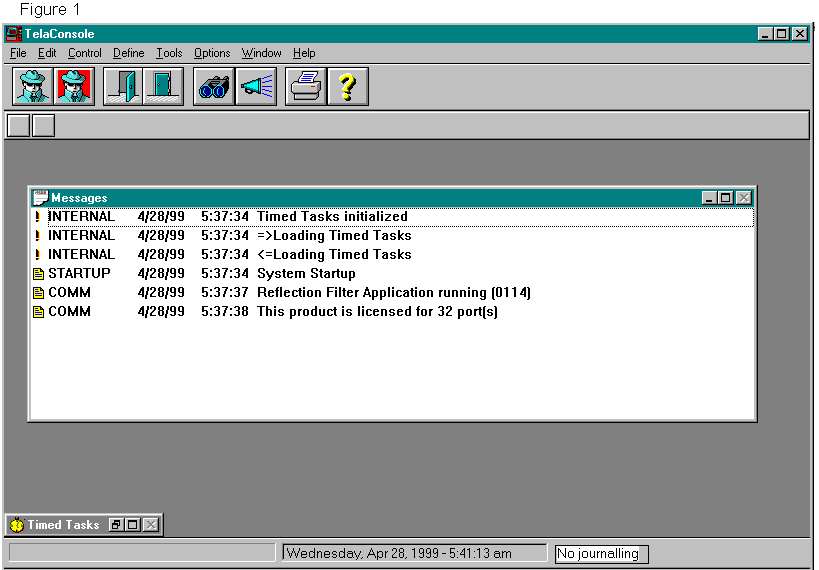Restore the minimized Timed Tasks window
Viewport: 819px width, 570px height.
(x=116, y=525)
